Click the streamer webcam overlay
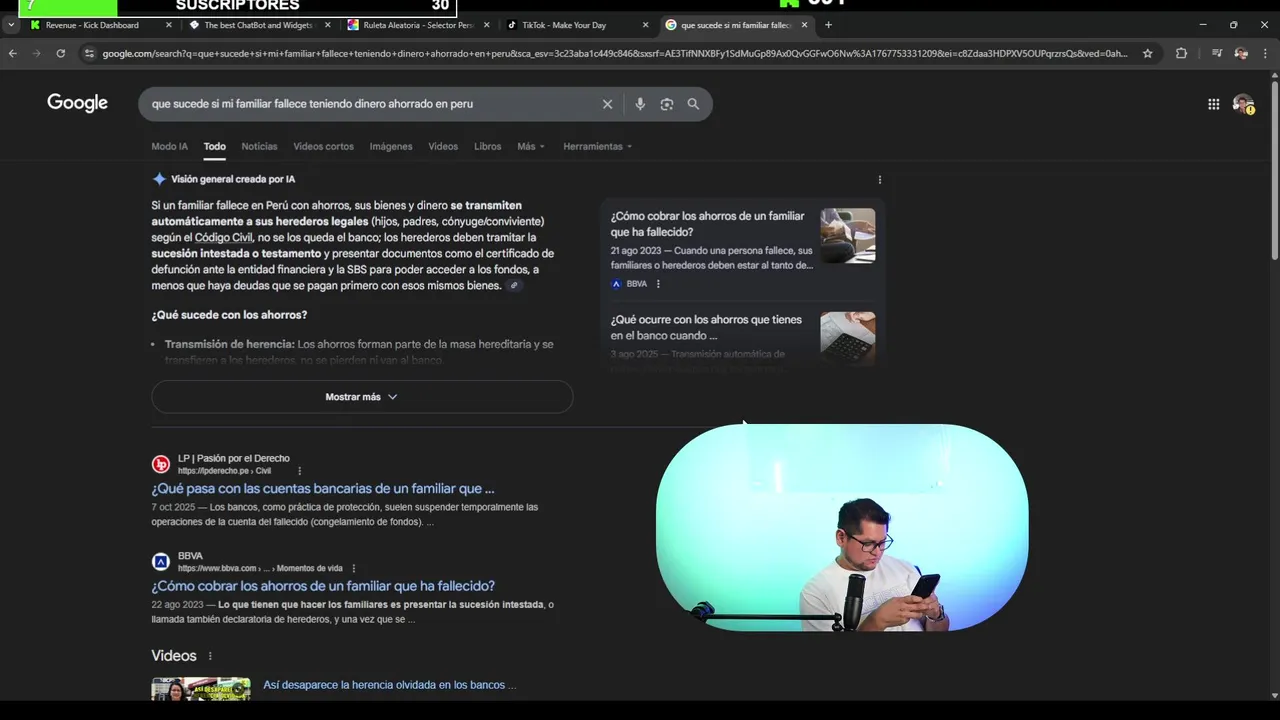The width and height of the screenshot is (1280, 720). click(842, 527)
